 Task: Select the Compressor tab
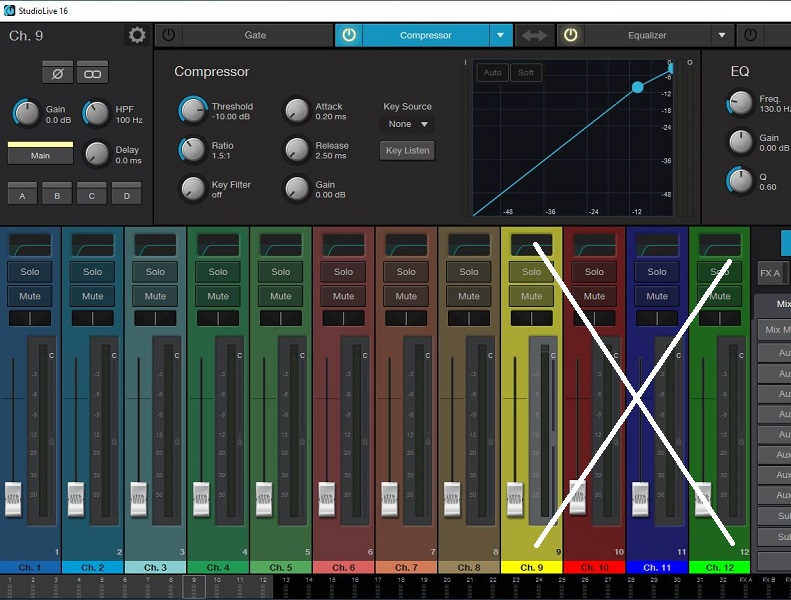point(425,35)
